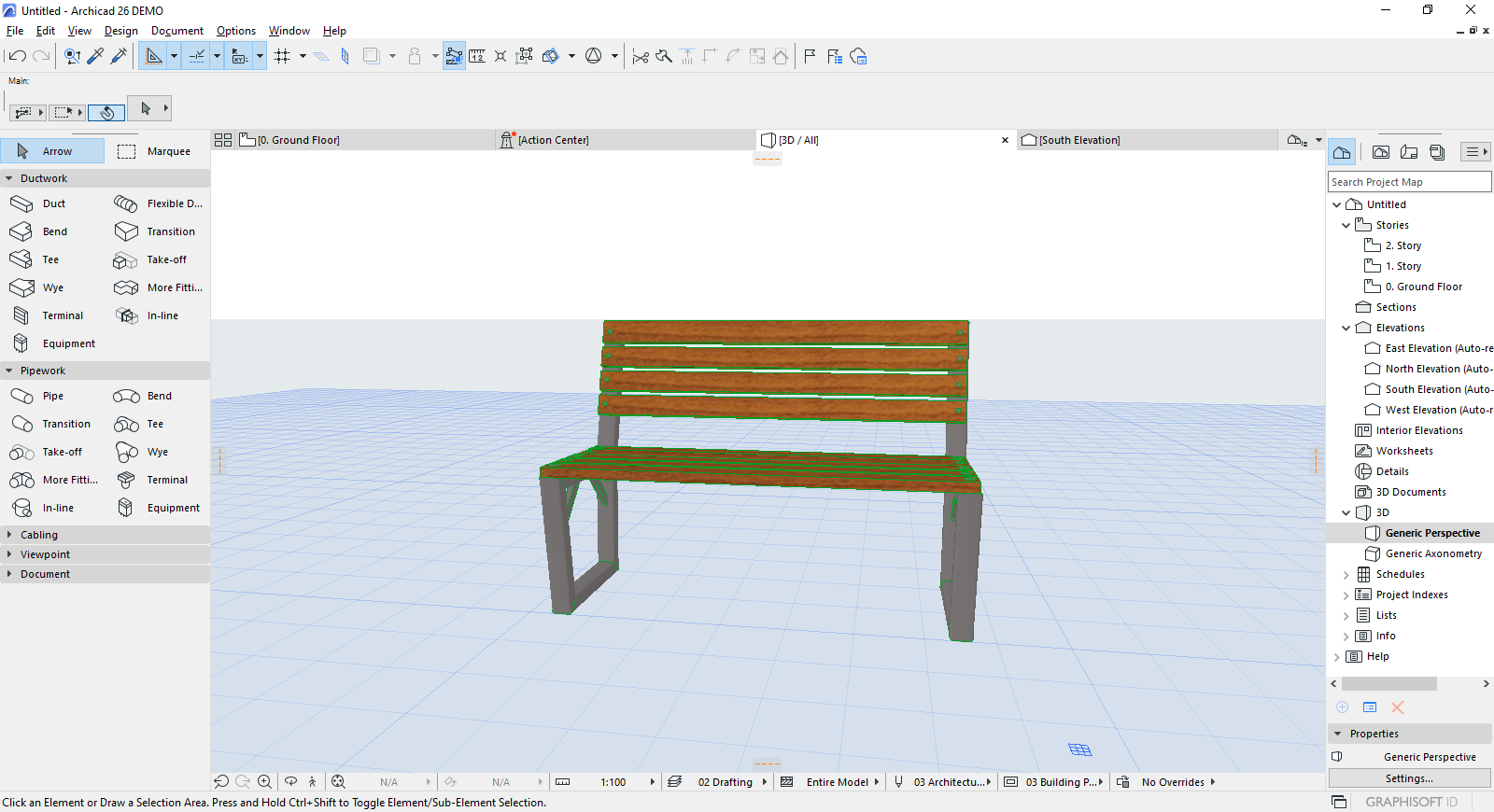Switch Navigator to View Map icon

coord(1381,152)
